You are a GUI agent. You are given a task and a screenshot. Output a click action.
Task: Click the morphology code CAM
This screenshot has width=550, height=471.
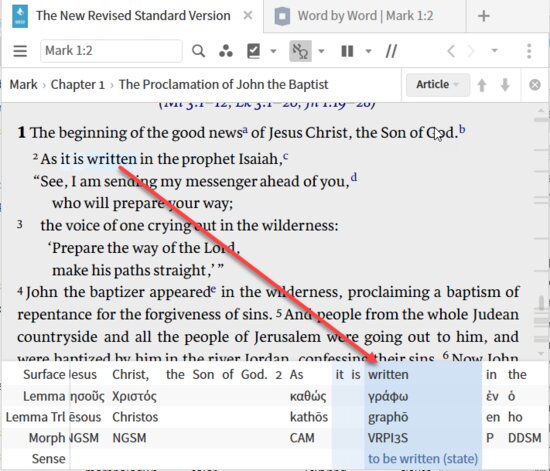click(x=302, y=438)
